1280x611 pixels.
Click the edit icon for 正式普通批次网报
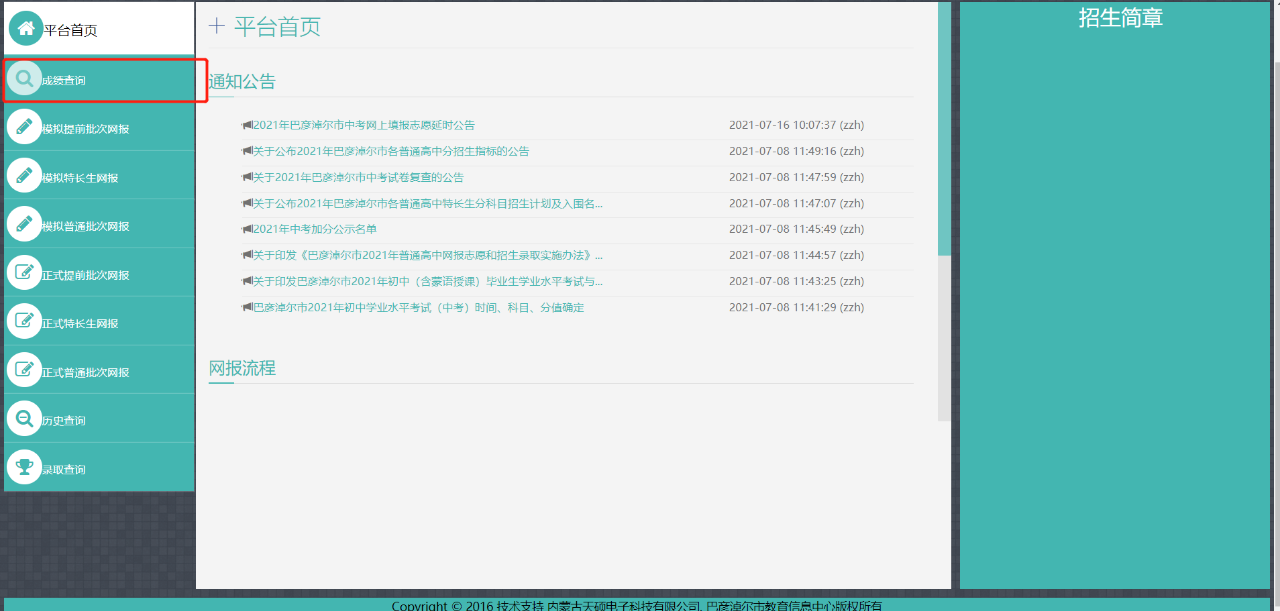(x=24, y=371)
